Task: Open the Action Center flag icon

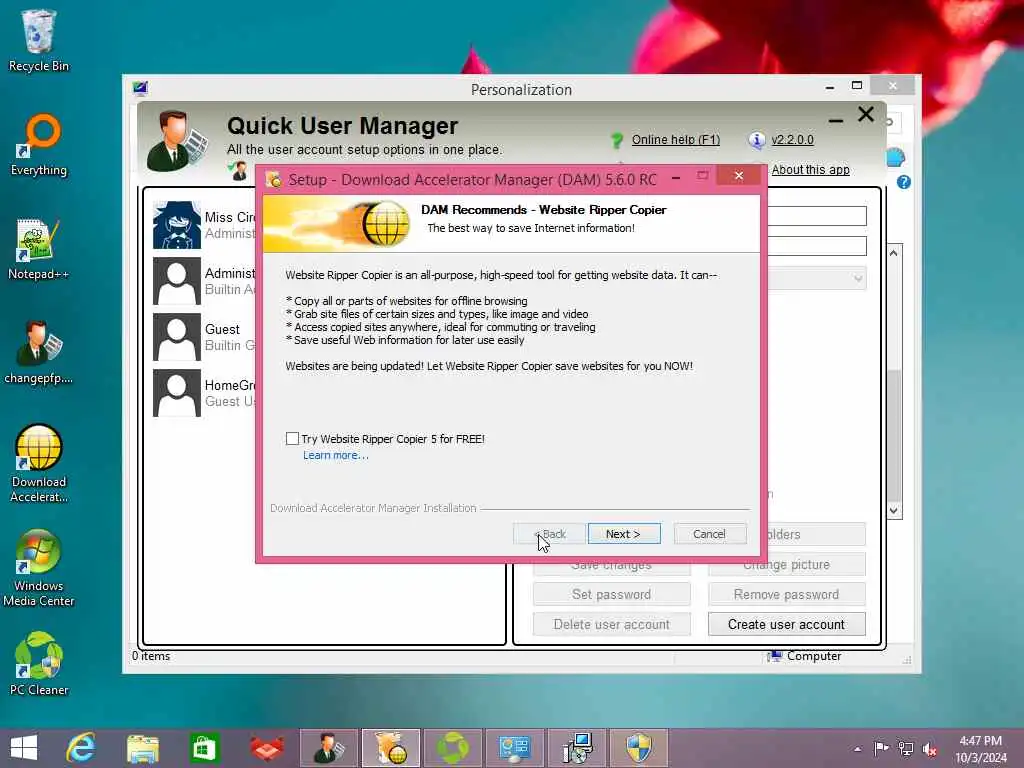Action: (881, 748)
